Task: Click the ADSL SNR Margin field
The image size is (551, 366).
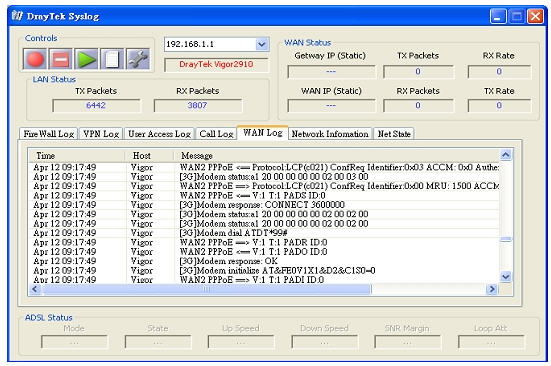Action: 407,342
